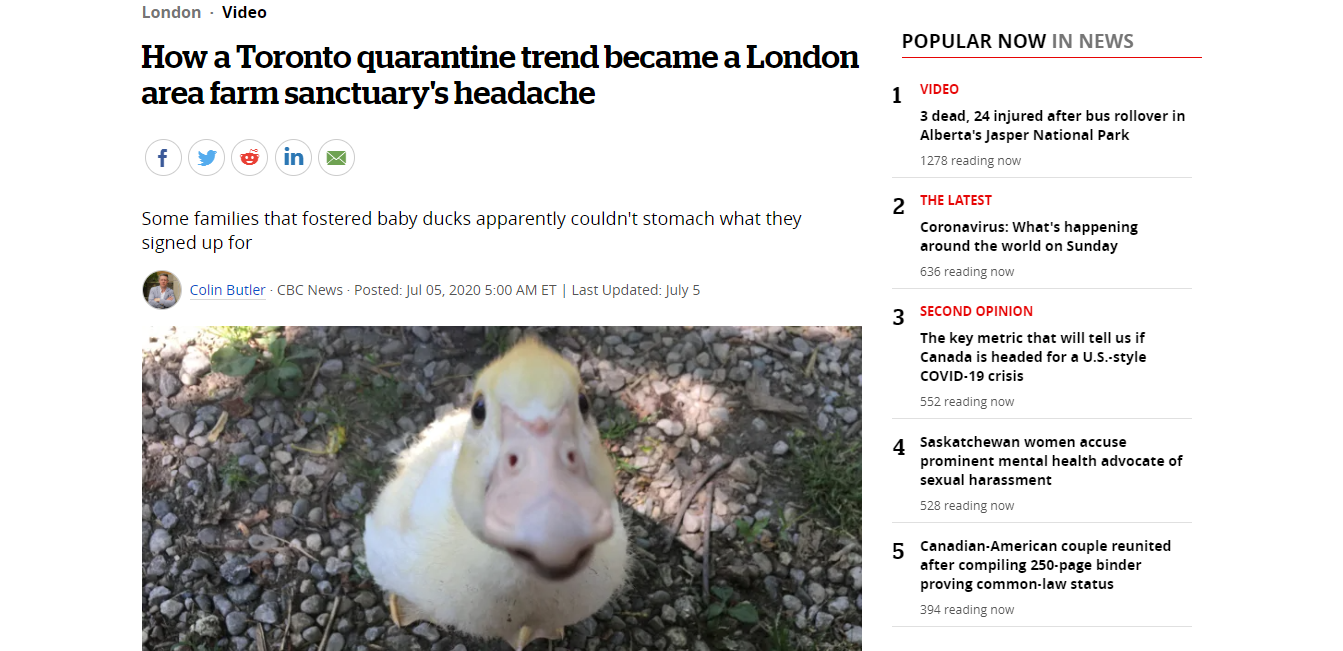Click the Popular Now in News heading
The image size is (1343, 651).
[x=1017, y=41]
